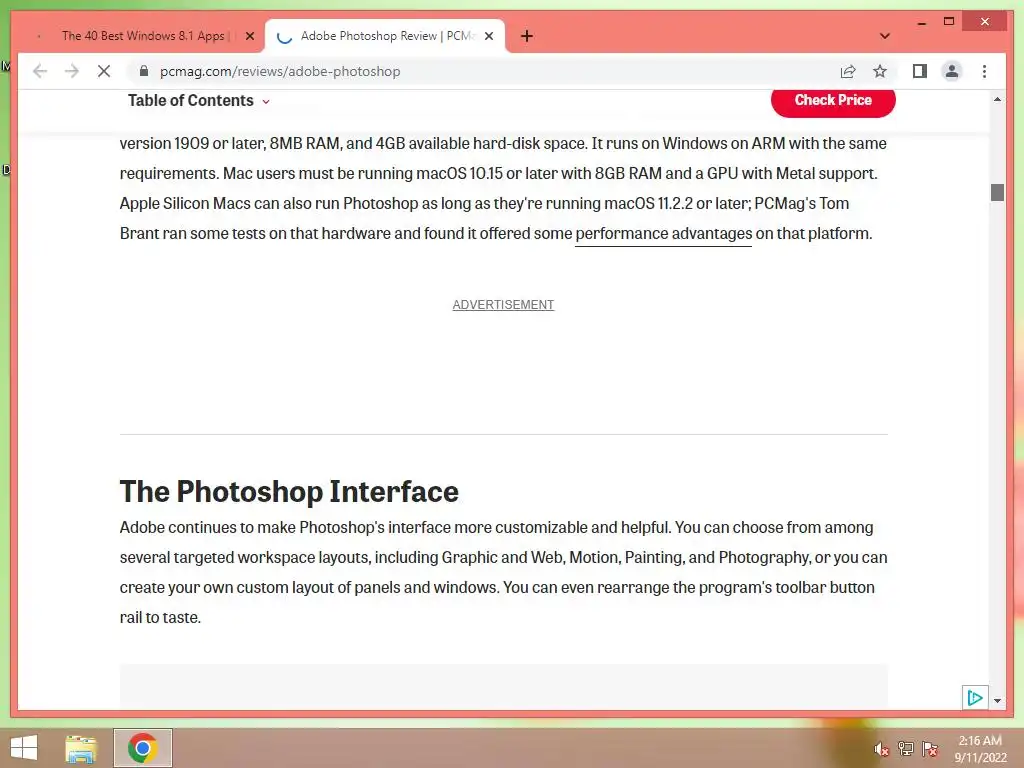1024x768 pixels.
Task: Open the Action Center flag icon
Action: [x=930, y=749]
